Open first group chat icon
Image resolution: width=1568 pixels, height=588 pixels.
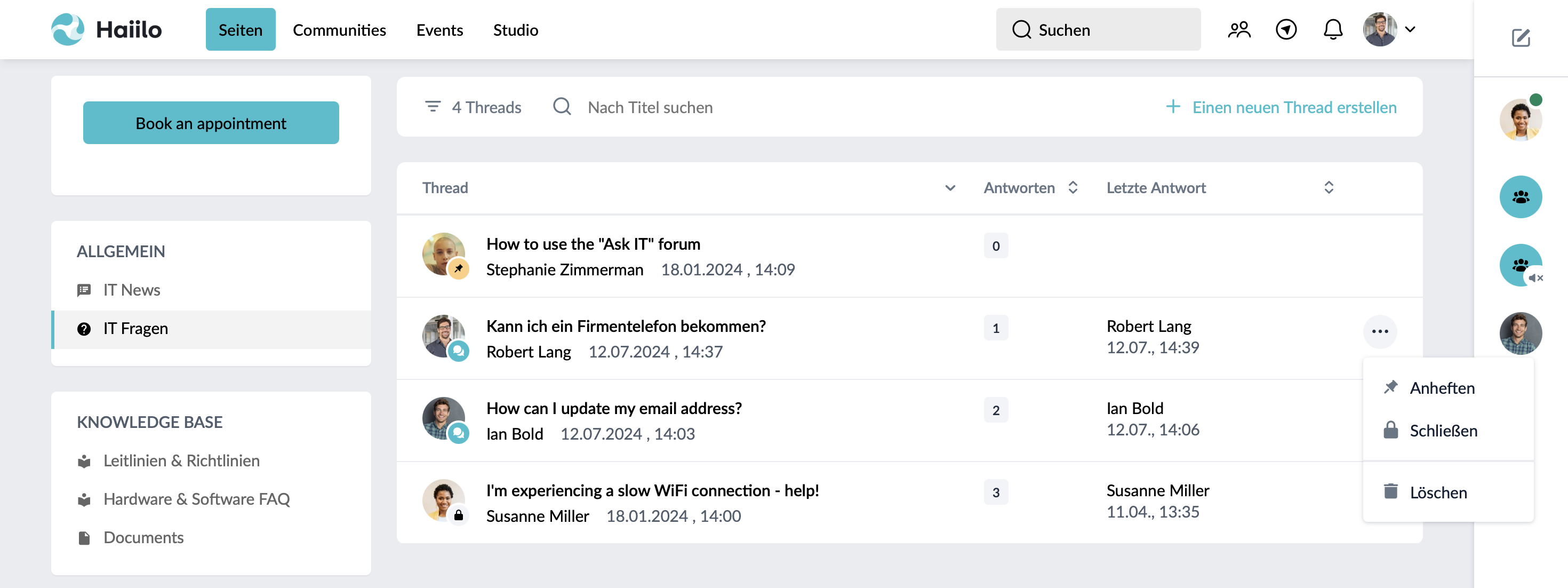[x=1521, y=196]
